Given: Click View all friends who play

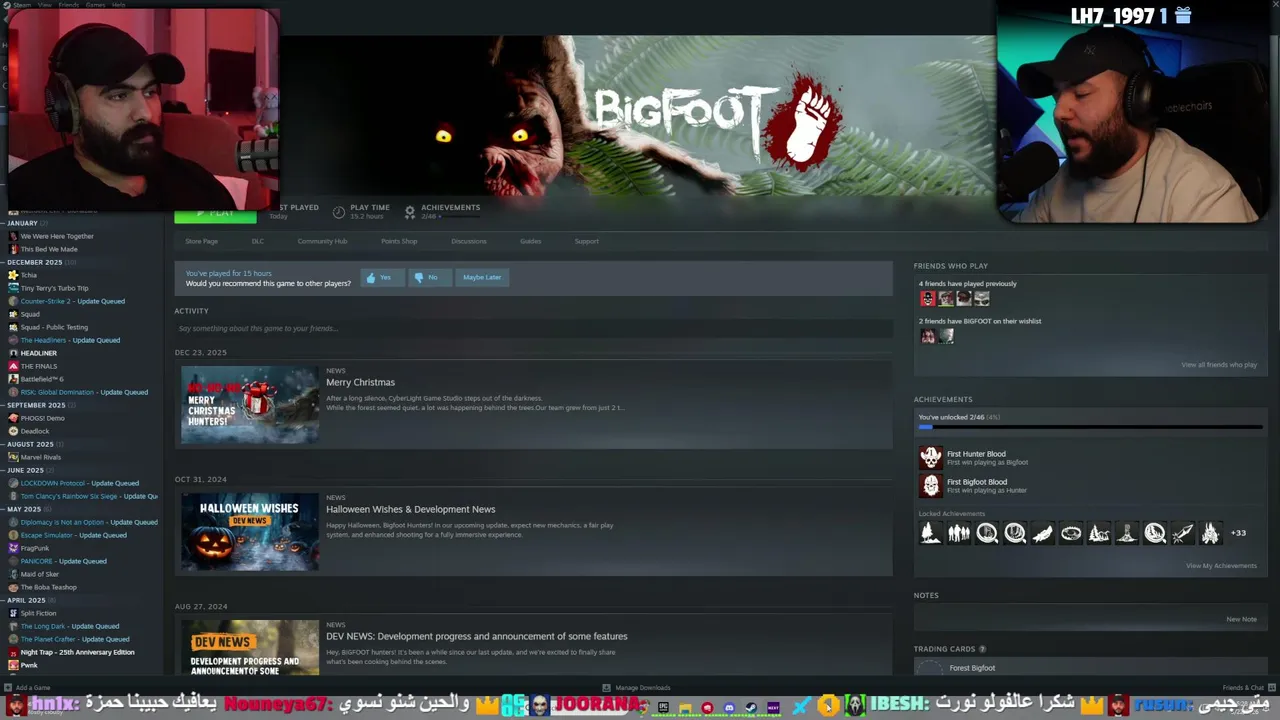Looking at the screenshot, I should [x=1219, y=365].
